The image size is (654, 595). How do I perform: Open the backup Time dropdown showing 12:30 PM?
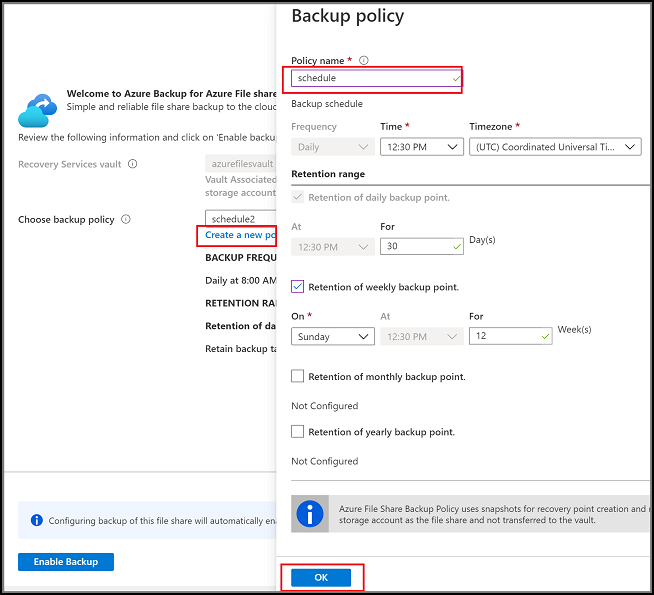[x=422, y=147]
